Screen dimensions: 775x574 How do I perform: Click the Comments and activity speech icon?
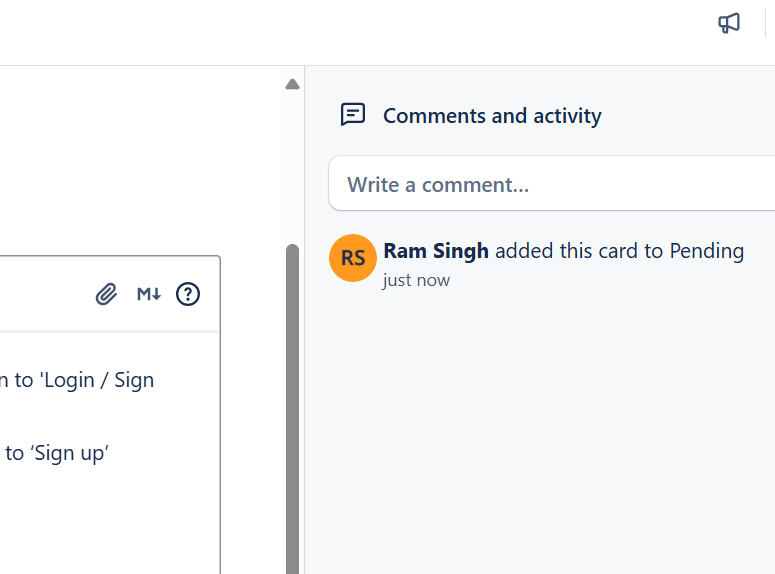353,115
